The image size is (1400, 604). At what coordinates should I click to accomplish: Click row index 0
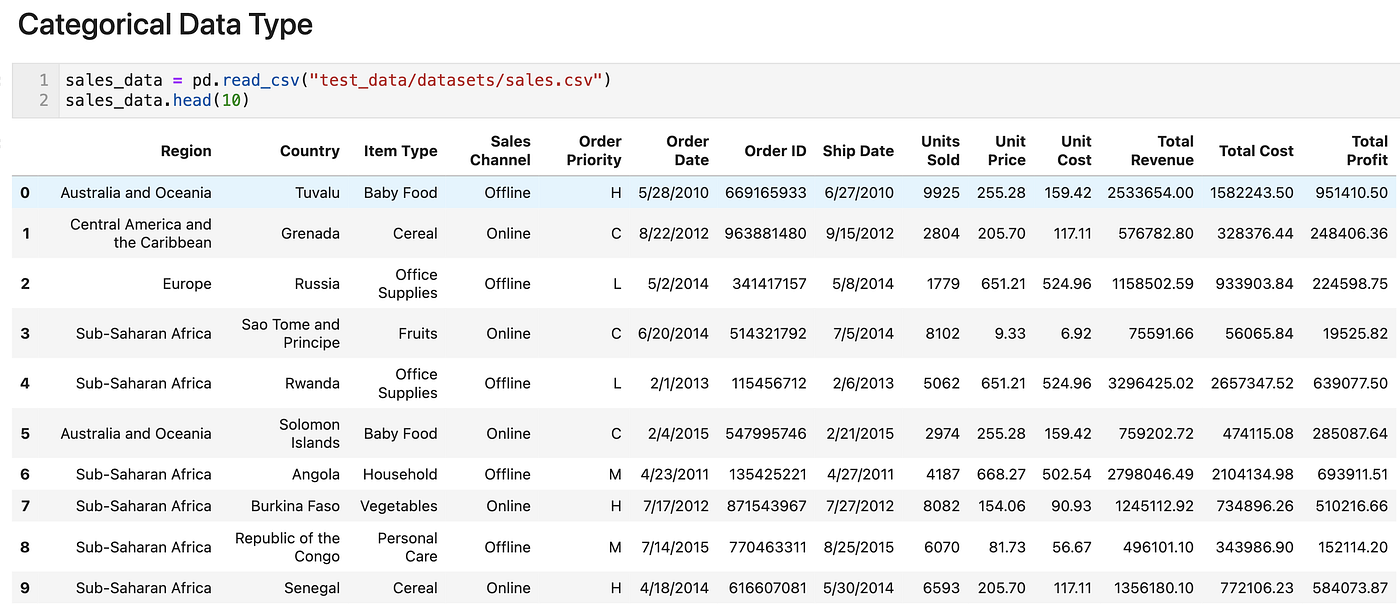[x=25, y=192]
